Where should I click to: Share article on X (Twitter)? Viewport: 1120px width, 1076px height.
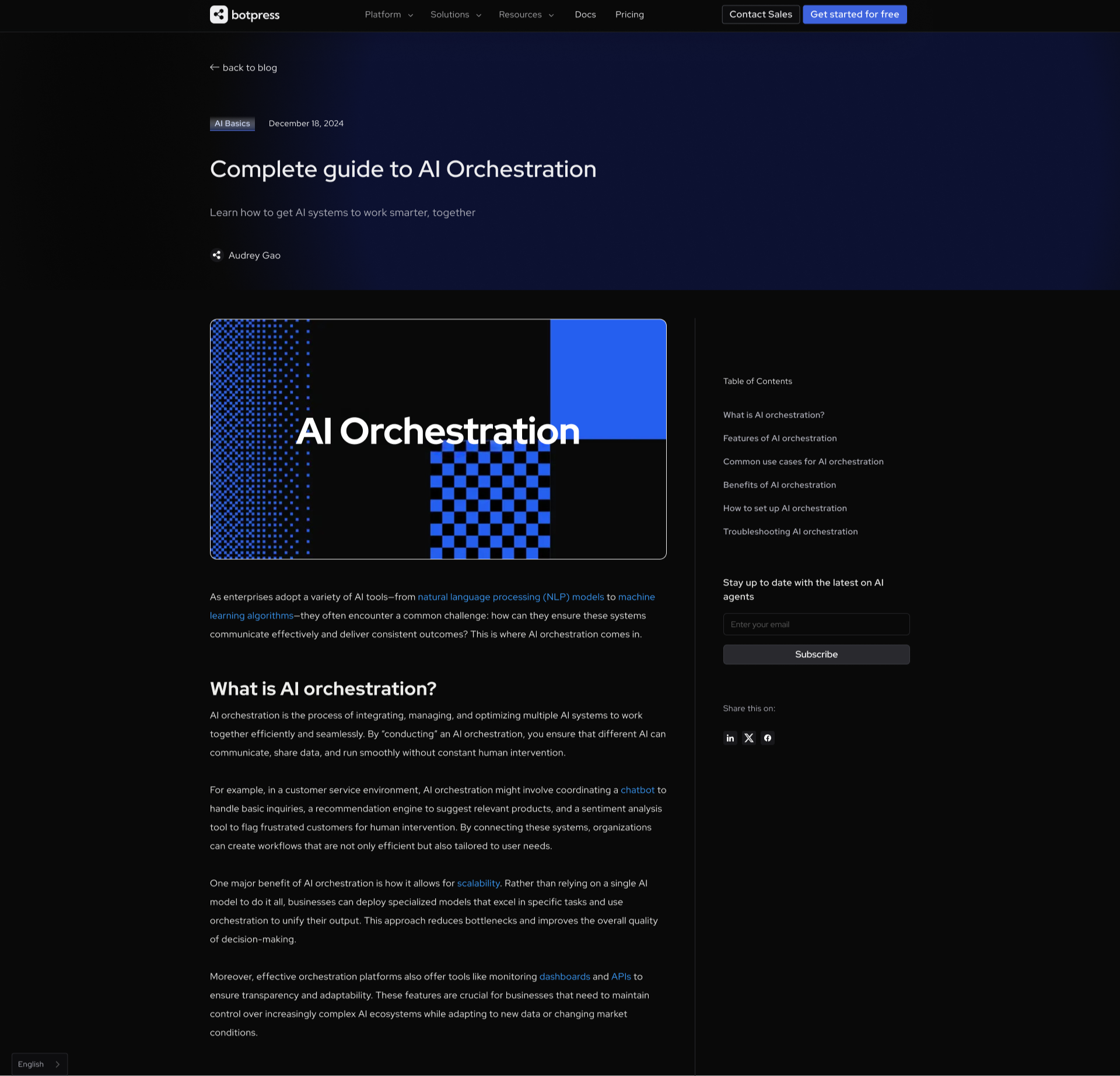tap(749, 738)
